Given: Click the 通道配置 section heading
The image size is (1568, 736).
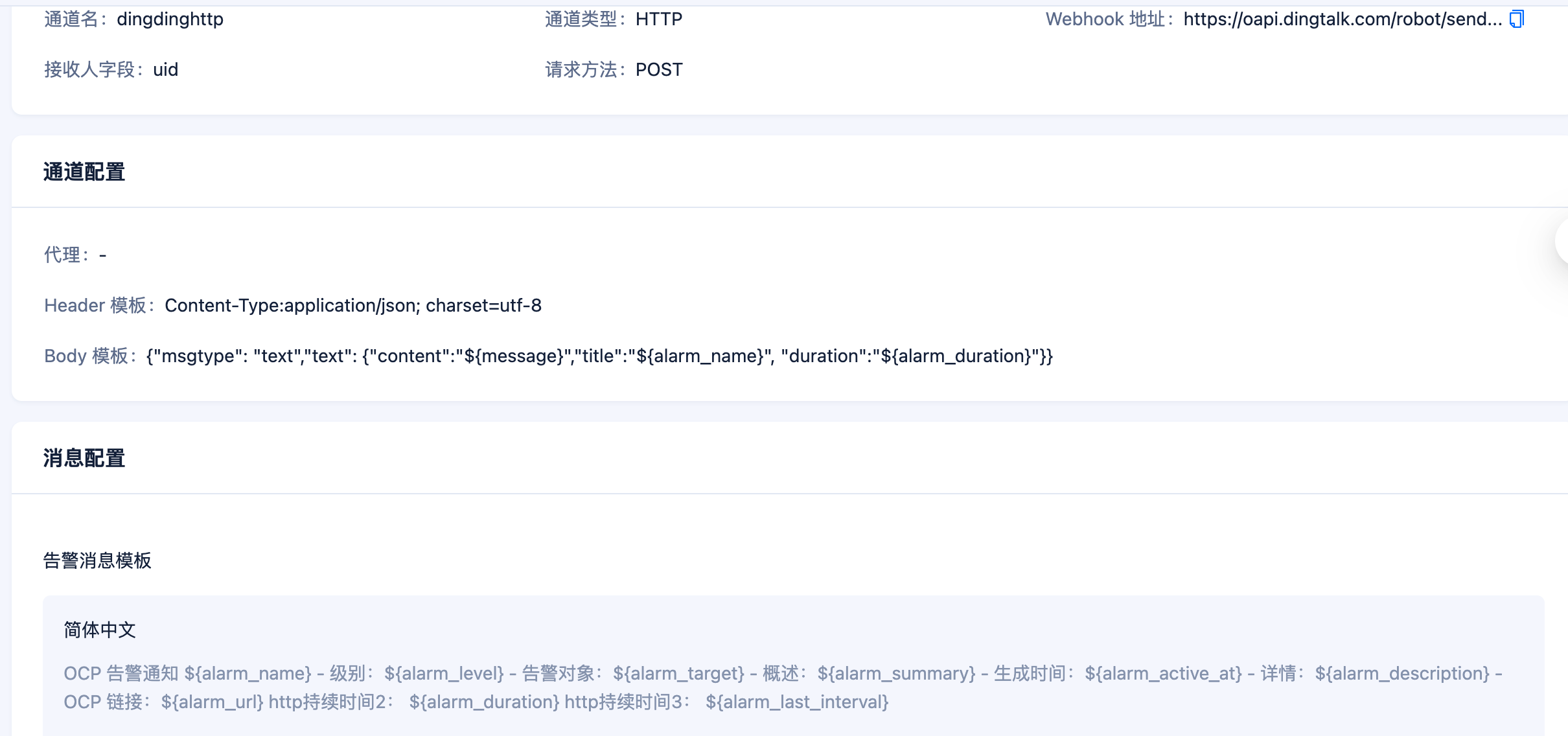Looking at the screenshot, I should [84, 172].
